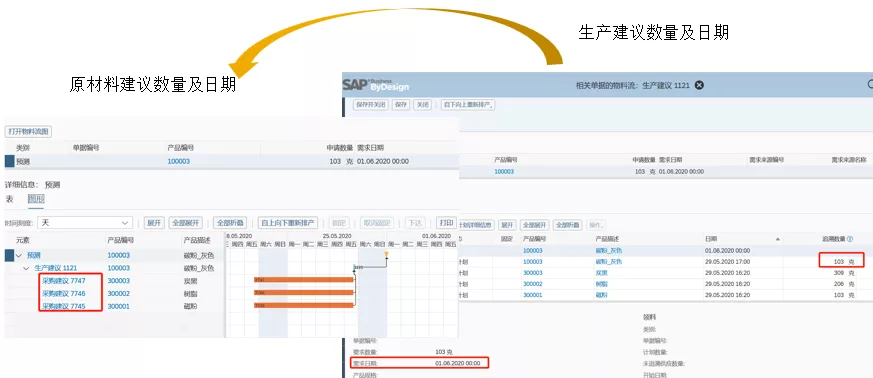Click 全部展开 in the material flow window toolbar

(534, 225)
